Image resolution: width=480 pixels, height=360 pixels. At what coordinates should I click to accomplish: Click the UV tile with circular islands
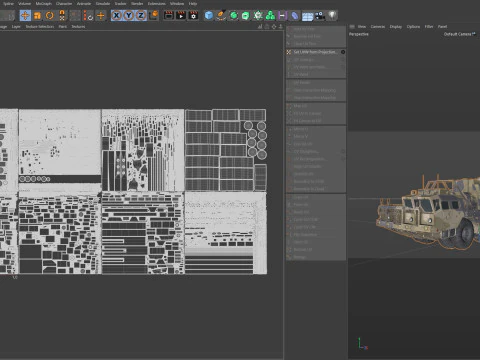[x=226, y=150]
